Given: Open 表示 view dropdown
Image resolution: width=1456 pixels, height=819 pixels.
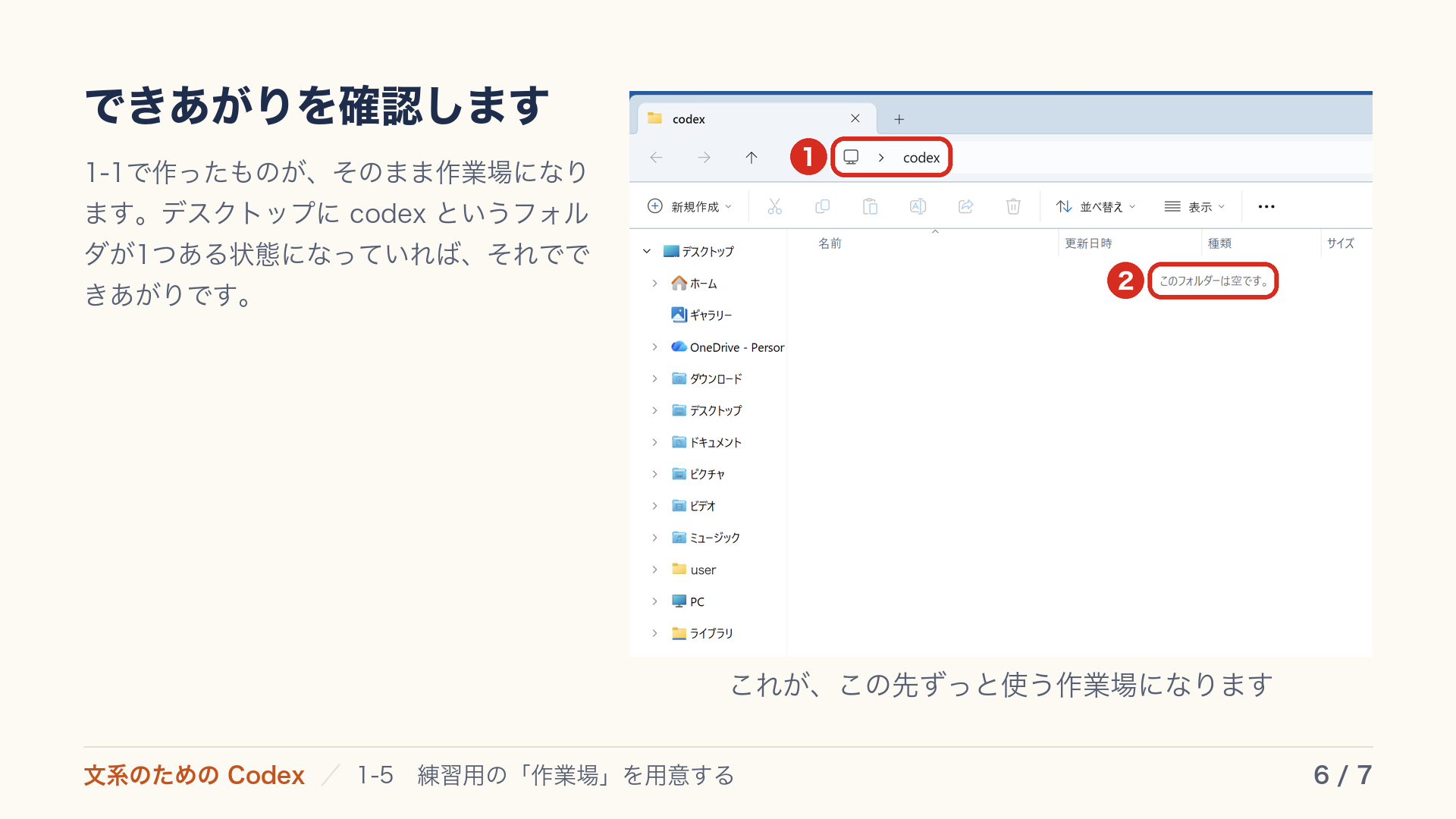Looking at the screenshot, I should [1194, 206].
